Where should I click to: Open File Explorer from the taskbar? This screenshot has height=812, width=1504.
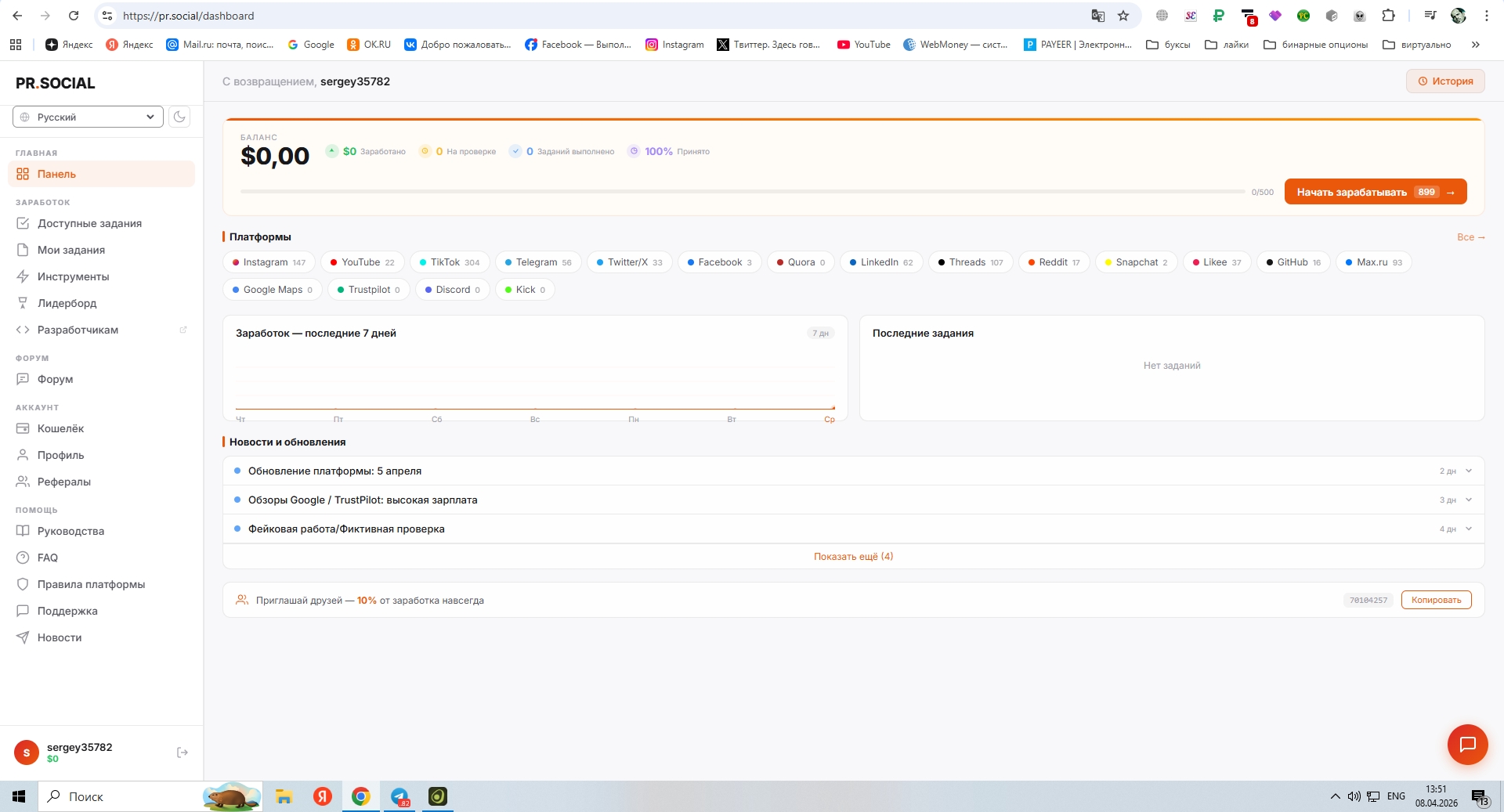coord(284,796)
